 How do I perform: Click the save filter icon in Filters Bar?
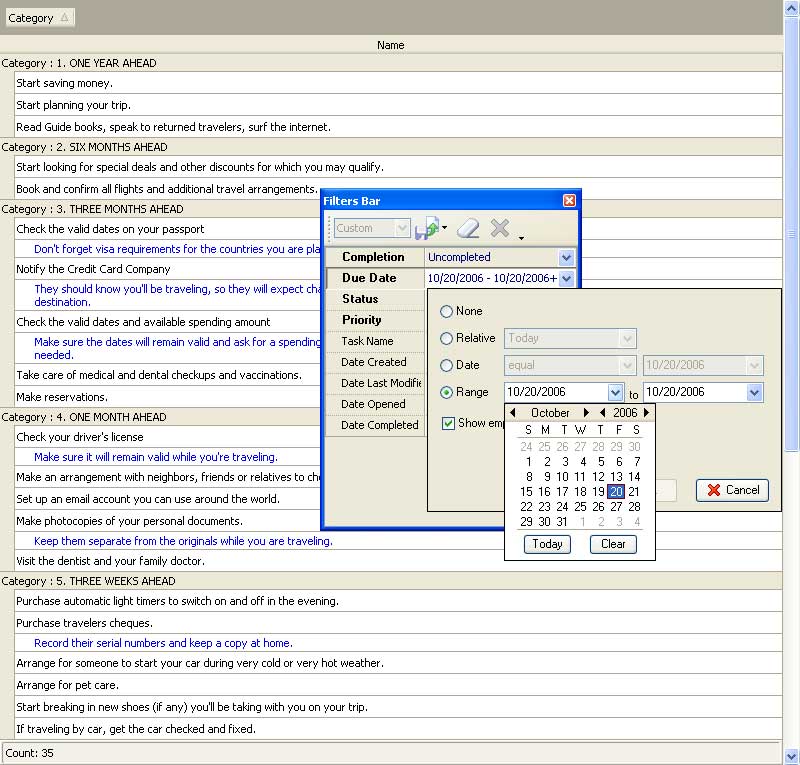428,229
